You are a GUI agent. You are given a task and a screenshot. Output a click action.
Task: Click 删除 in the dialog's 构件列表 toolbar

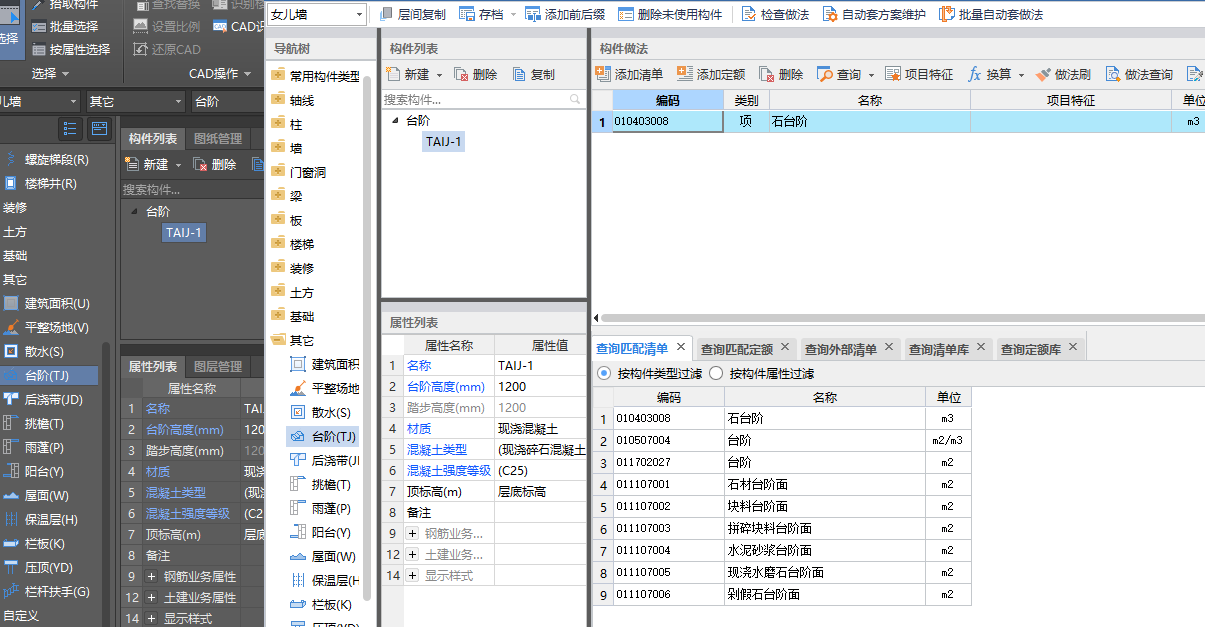tap(475, 74)
